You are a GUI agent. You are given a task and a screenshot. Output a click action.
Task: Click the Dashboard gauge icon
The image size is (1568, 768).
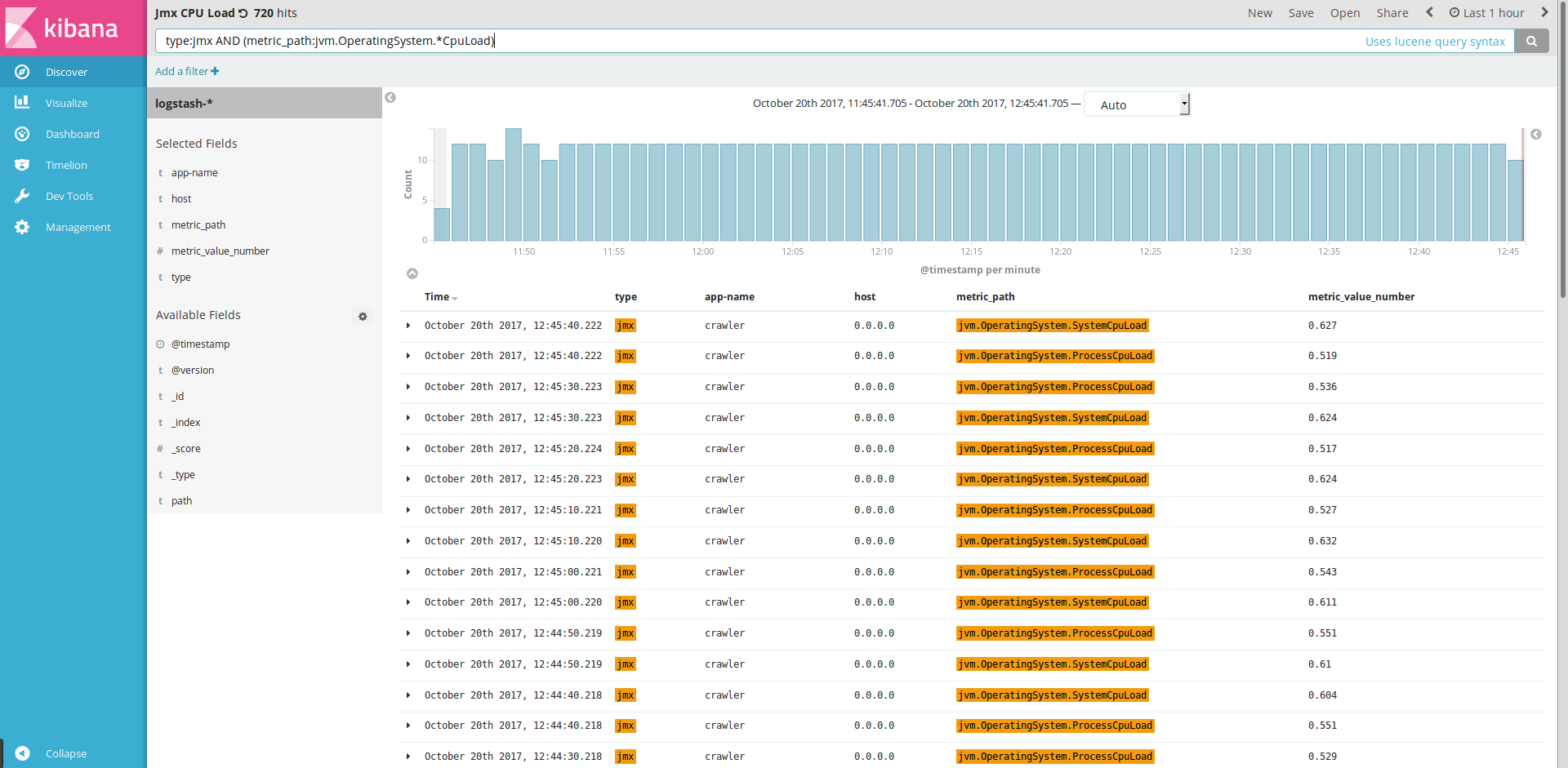[22, 134]
